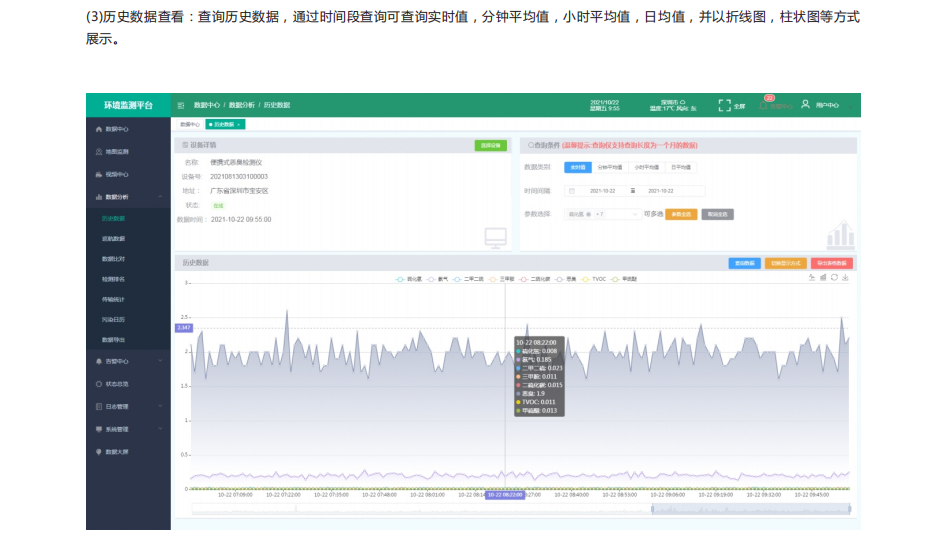Toggle 恶臭 series in chart legend
The width and height of the screenshot is (944, 557).
coord(565,279)
